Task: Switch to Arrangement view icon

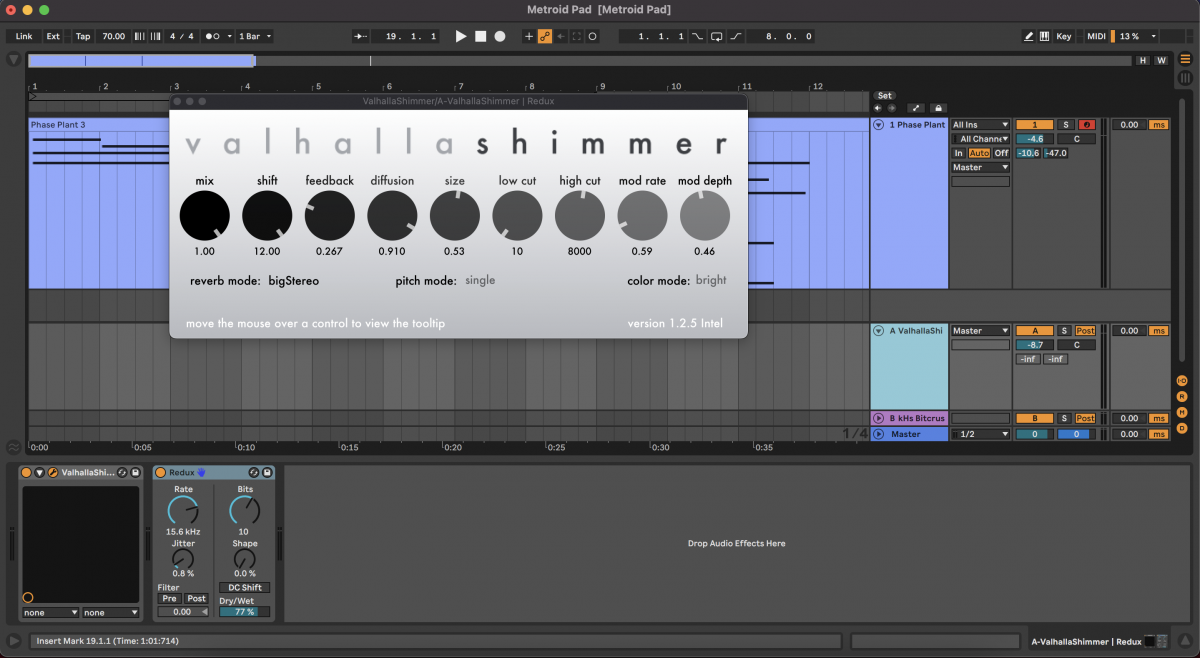Action: (1185, 60)
